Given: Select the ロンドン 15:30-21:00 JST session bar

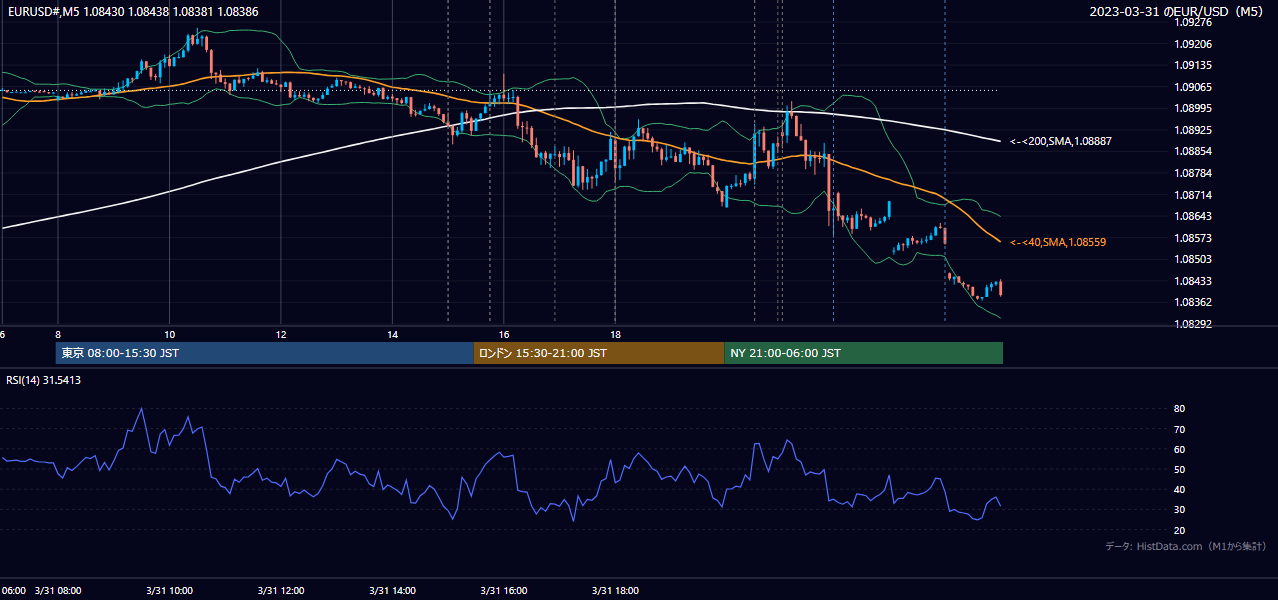Looking at the screenshot, I should [598, 353].
